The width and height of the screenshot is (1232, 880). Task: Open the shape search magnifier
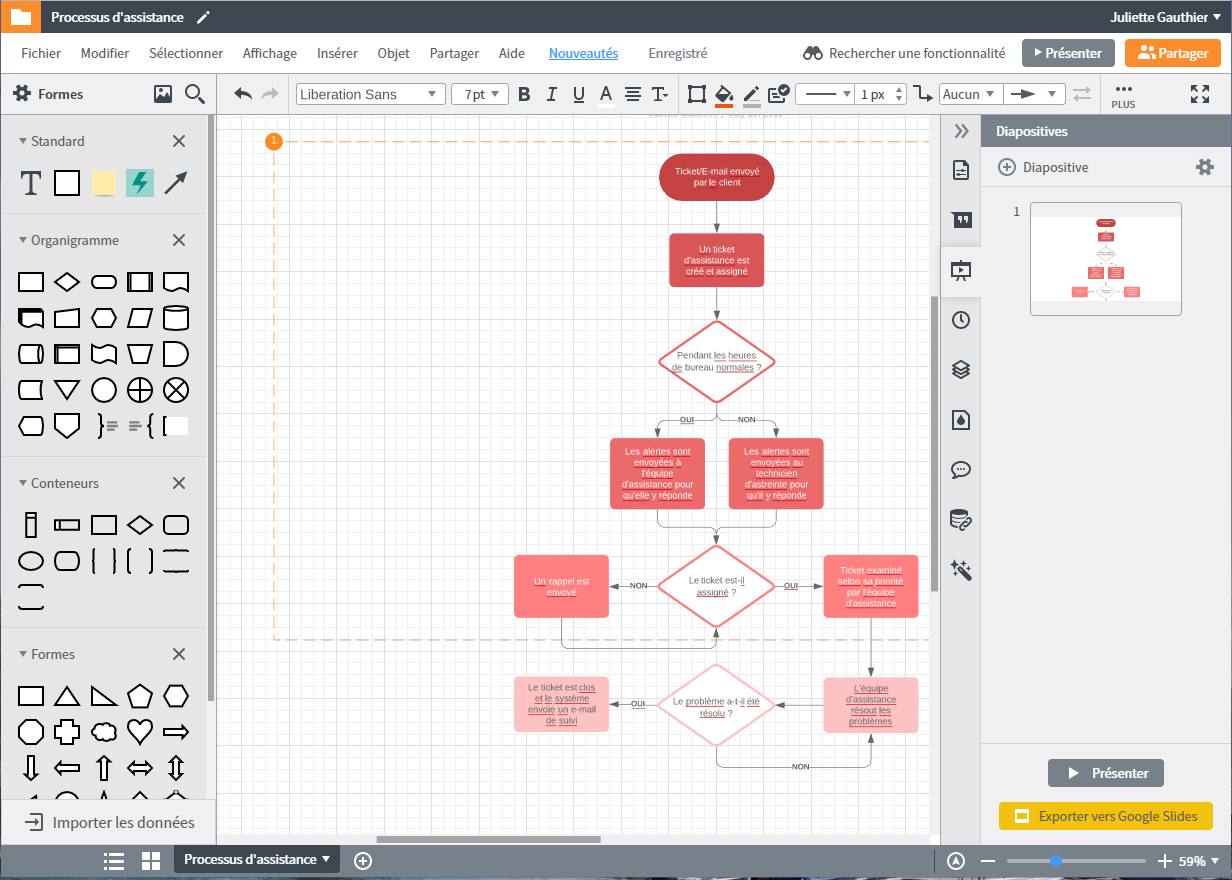click(195, 93)
